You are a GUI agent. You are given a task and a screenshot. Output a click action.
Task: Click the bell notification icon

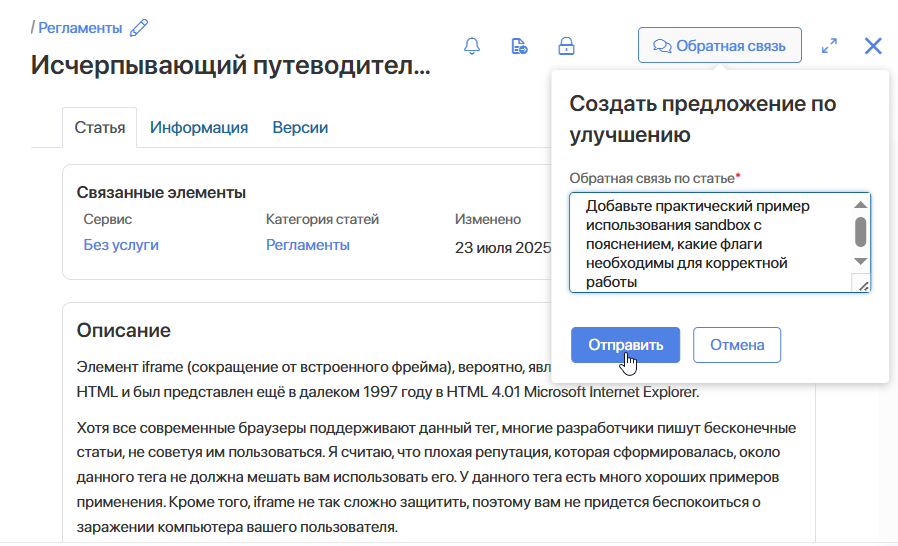tap(472, 46)
